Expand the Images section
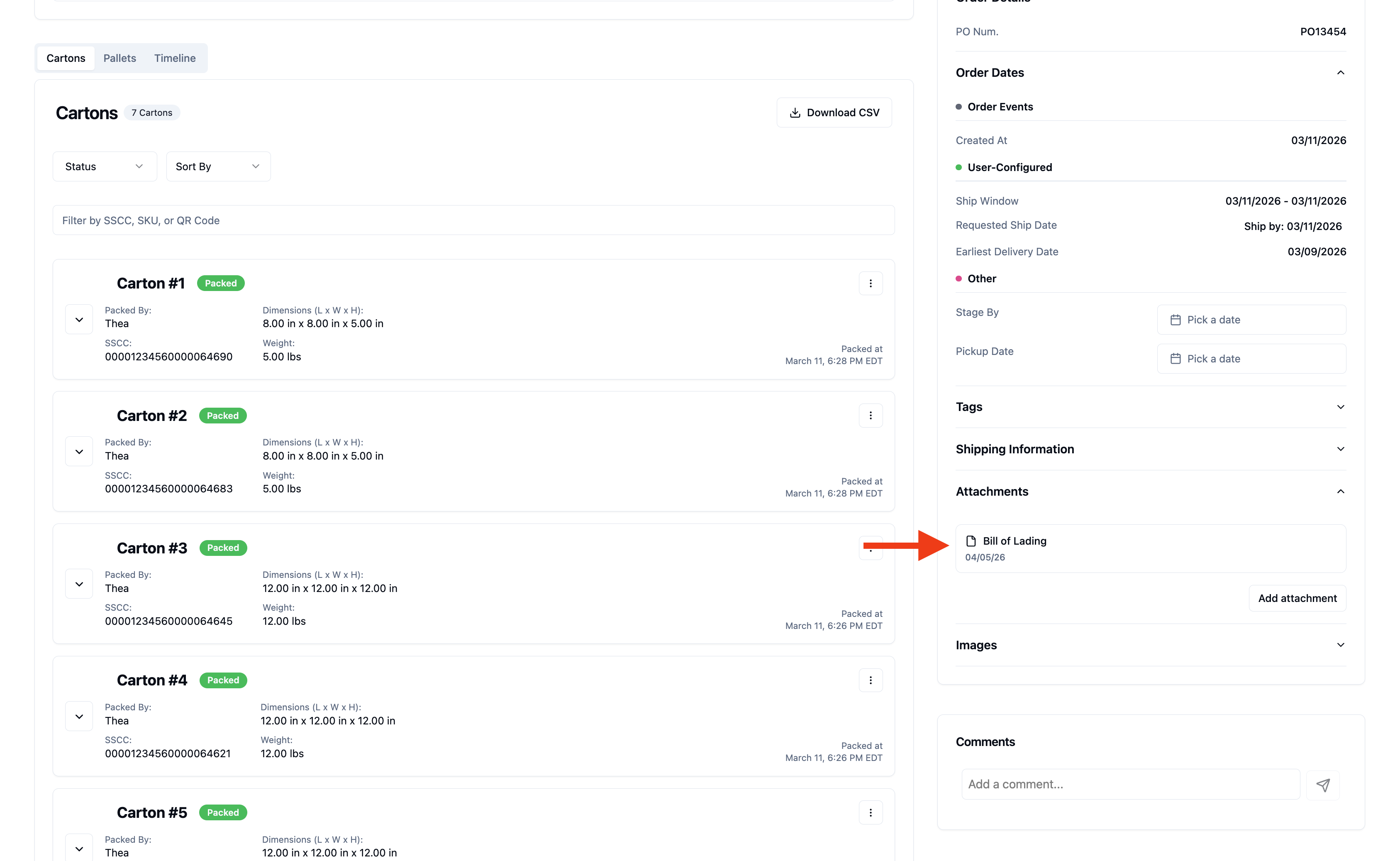The width and height of the screenshot is (1400, 861). tap(1340, 645)
